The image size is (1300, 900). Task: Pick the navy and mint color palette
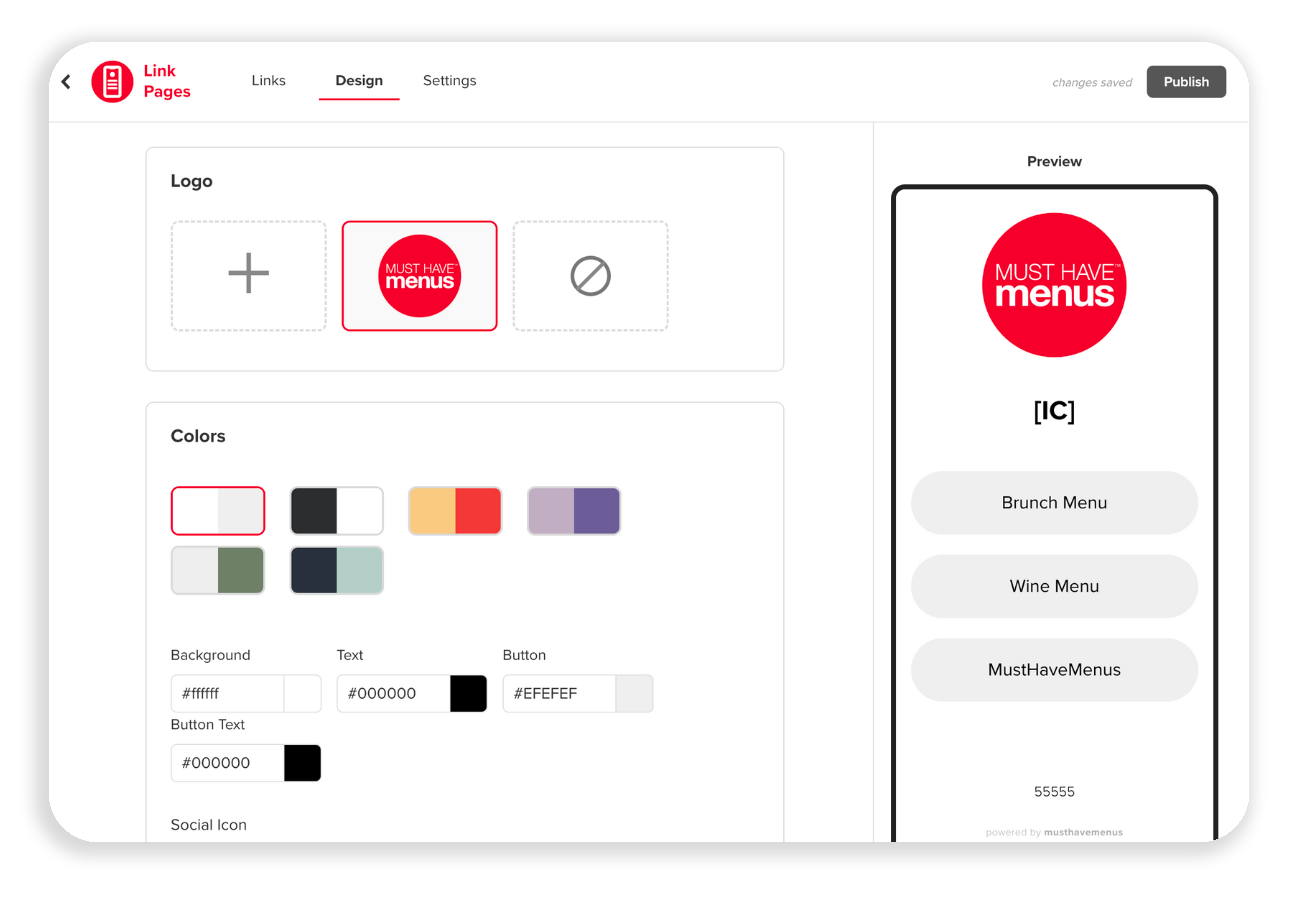pyautogui.click(x=337, y=570)
